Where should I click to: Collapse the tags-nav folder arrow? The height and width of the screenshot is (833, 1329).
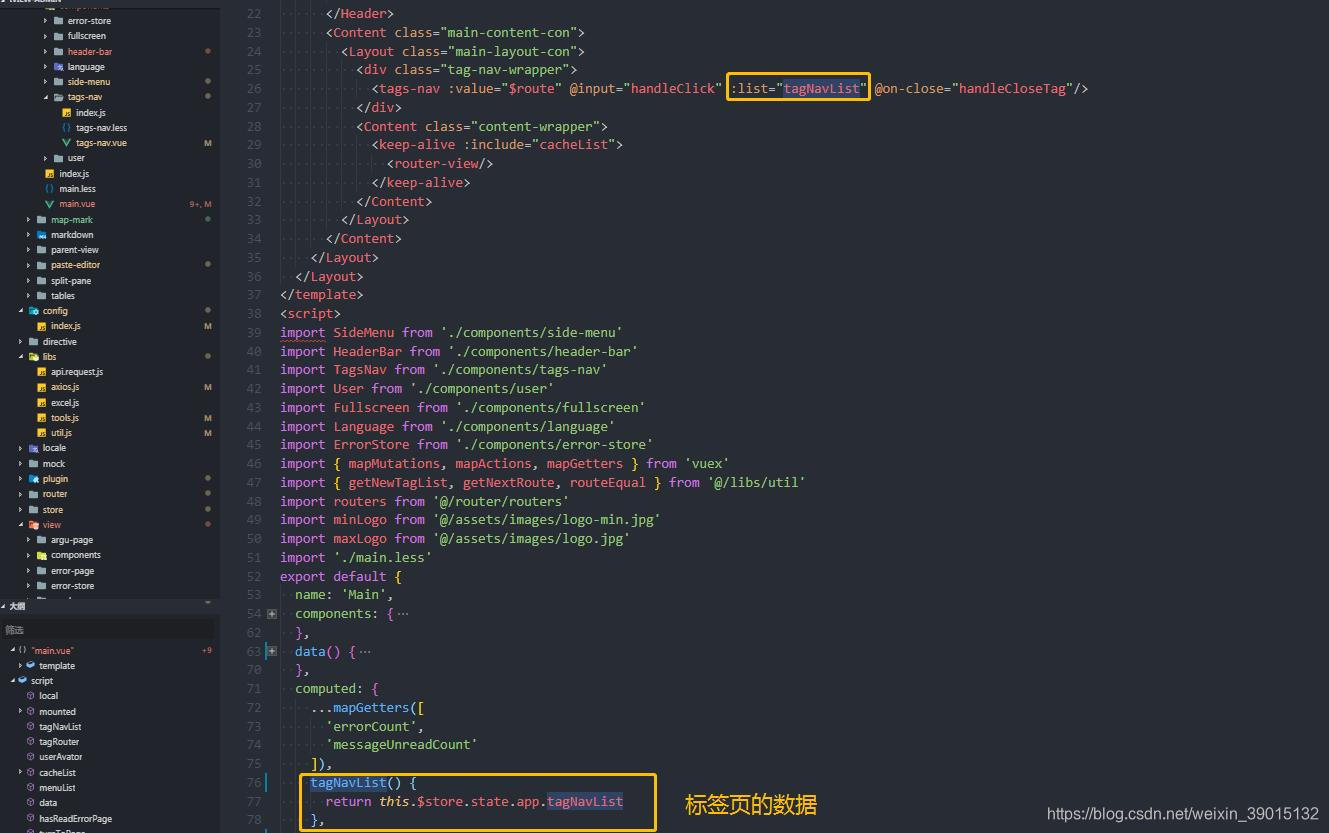click(45, 97)
